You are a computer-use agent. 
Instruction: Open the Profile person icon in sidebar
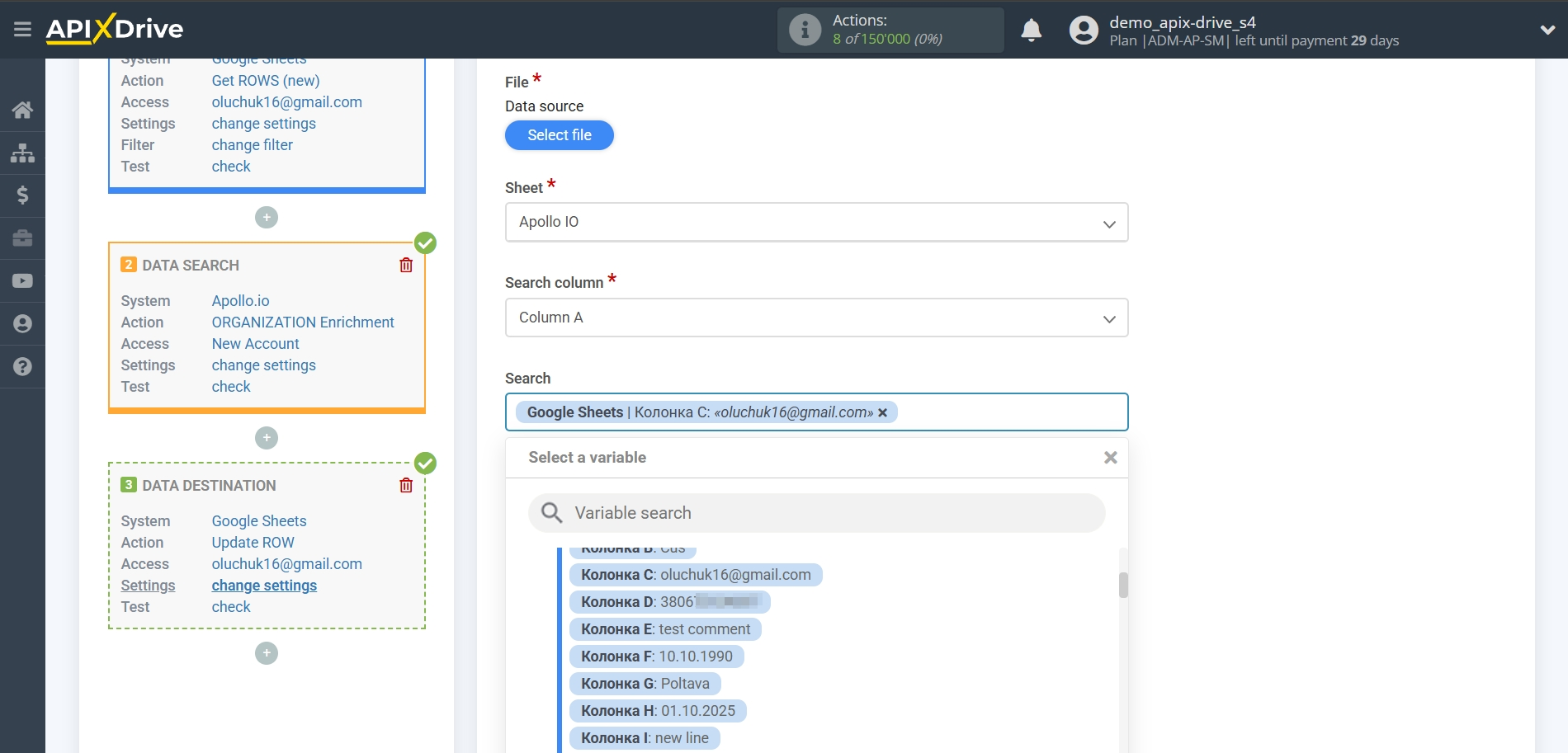coord(22,323)
